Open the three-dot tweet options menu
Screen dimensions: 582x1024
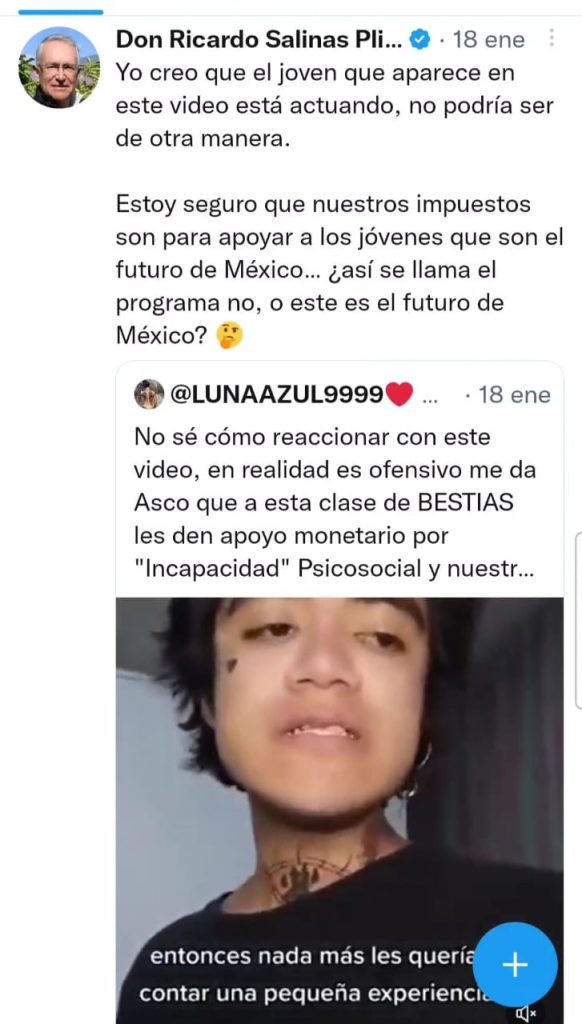pos(552,39)
